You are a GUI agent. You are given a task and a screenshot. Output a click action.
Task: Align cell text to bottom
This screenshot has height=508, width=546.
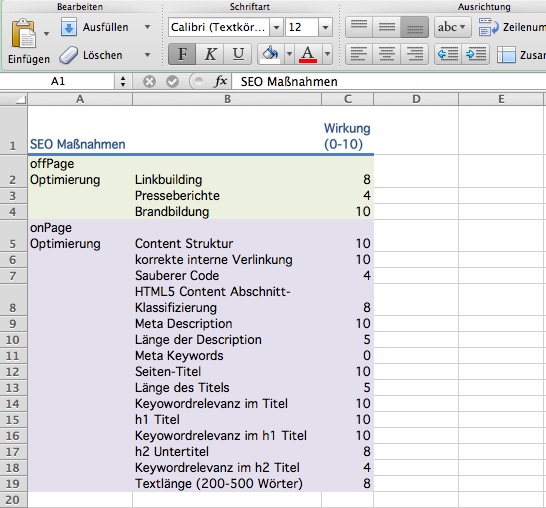[x=414, y=27]
